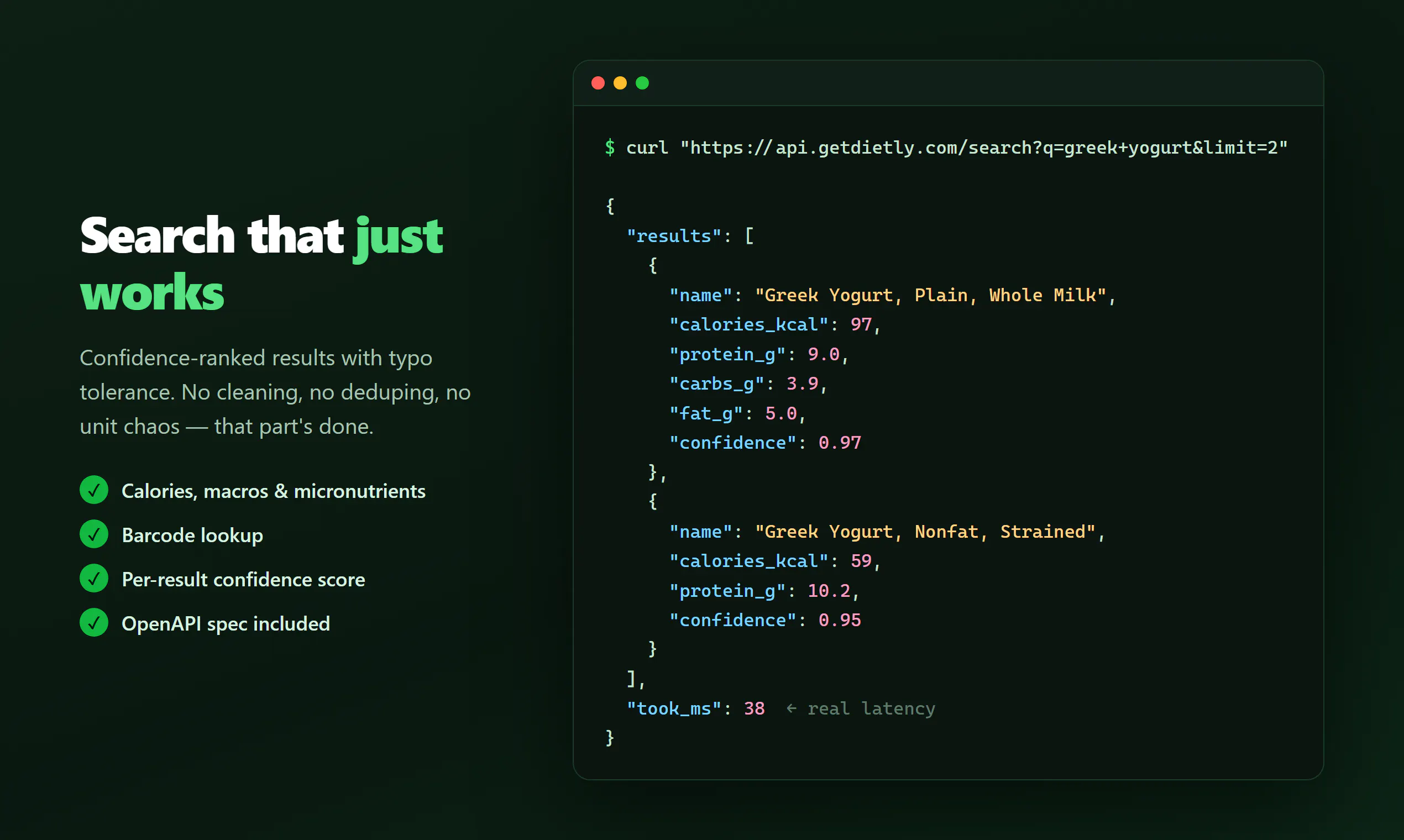Click the 'Calories, macros & micronutrients' feature text
This screenshot has height=840, width=1404.
[274, 491]
